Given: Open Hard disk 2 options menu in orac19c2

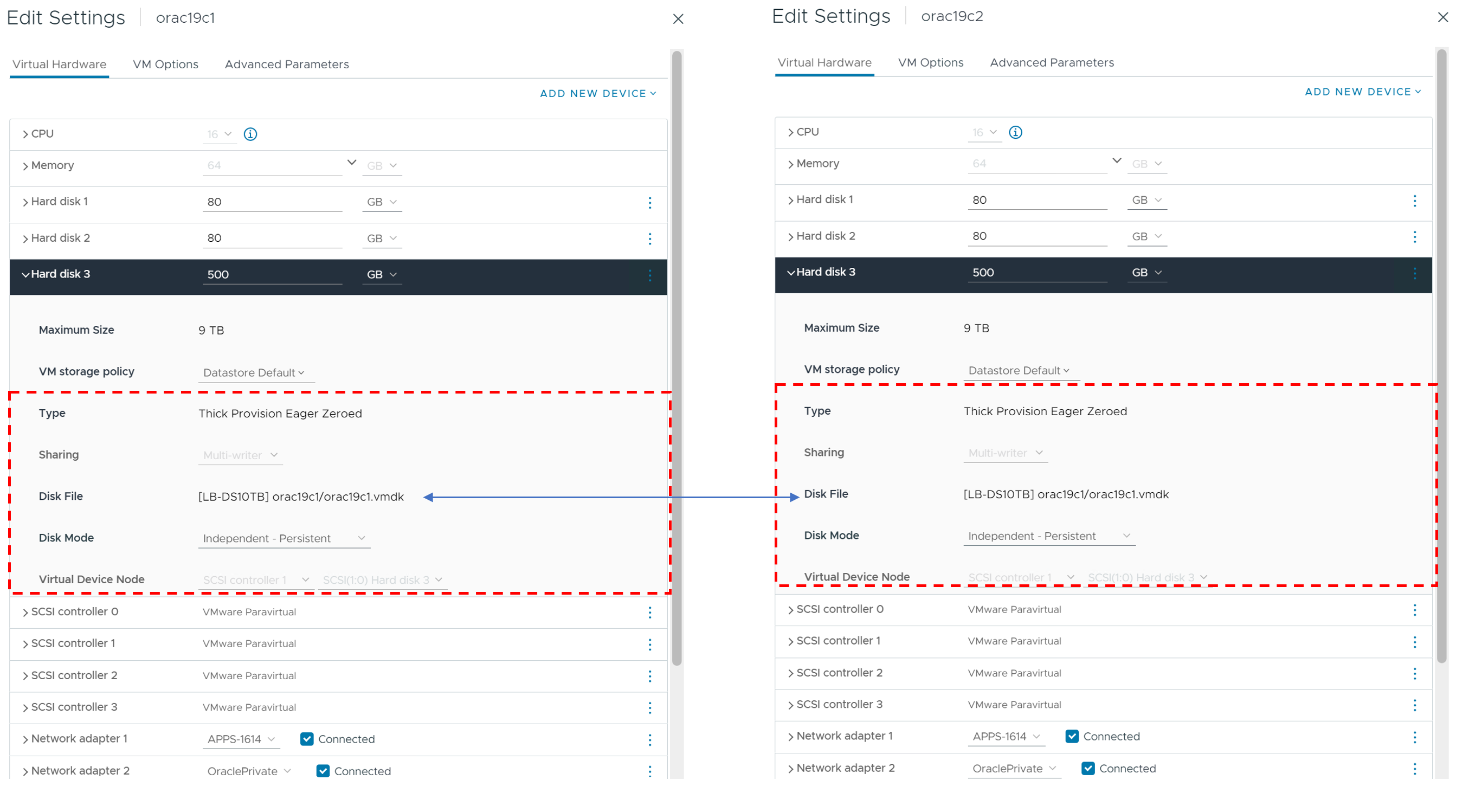Looking at the screenshot, I should (x=1414, y=237).
